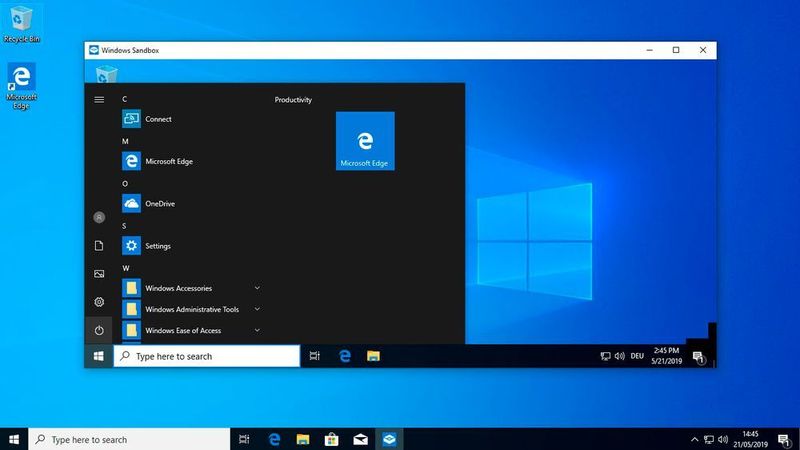Click letter M header in app list

(x=125, y=141)
